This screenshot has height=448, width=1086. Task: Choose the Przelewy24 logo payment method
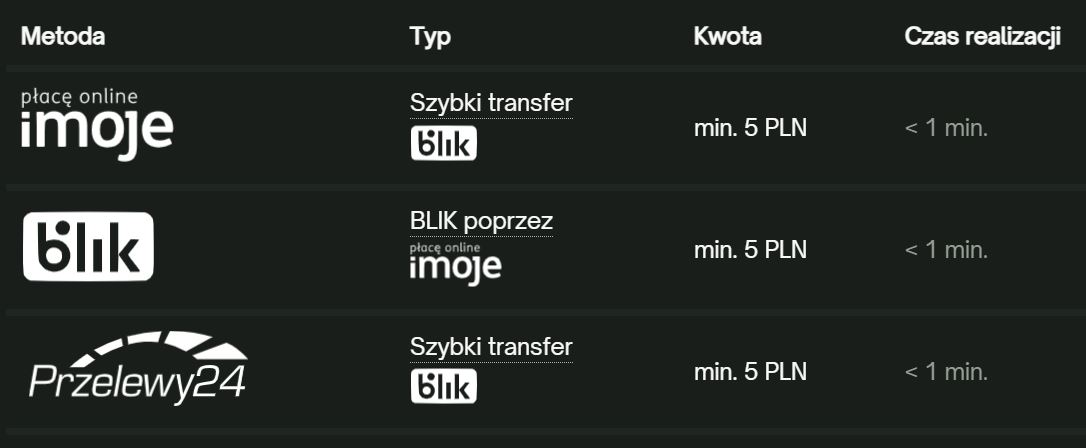(138, 369)
